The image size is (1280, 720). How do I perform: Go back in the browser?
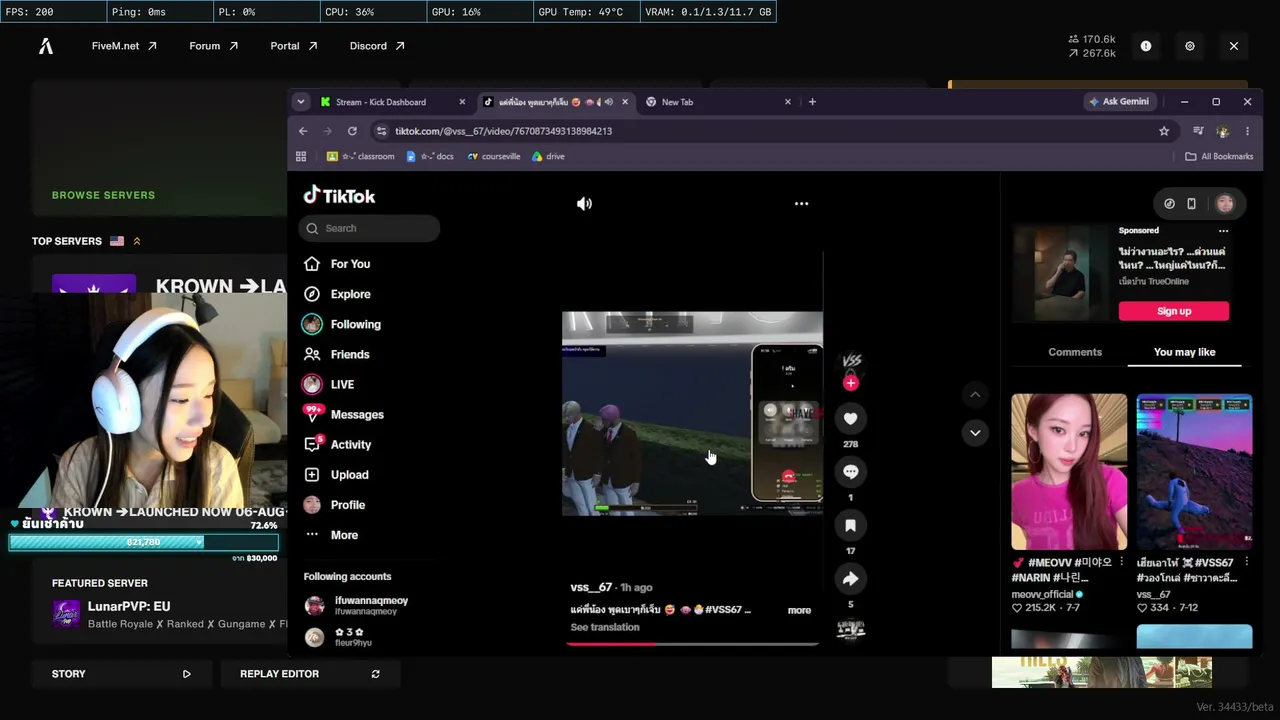pos(304,131)
